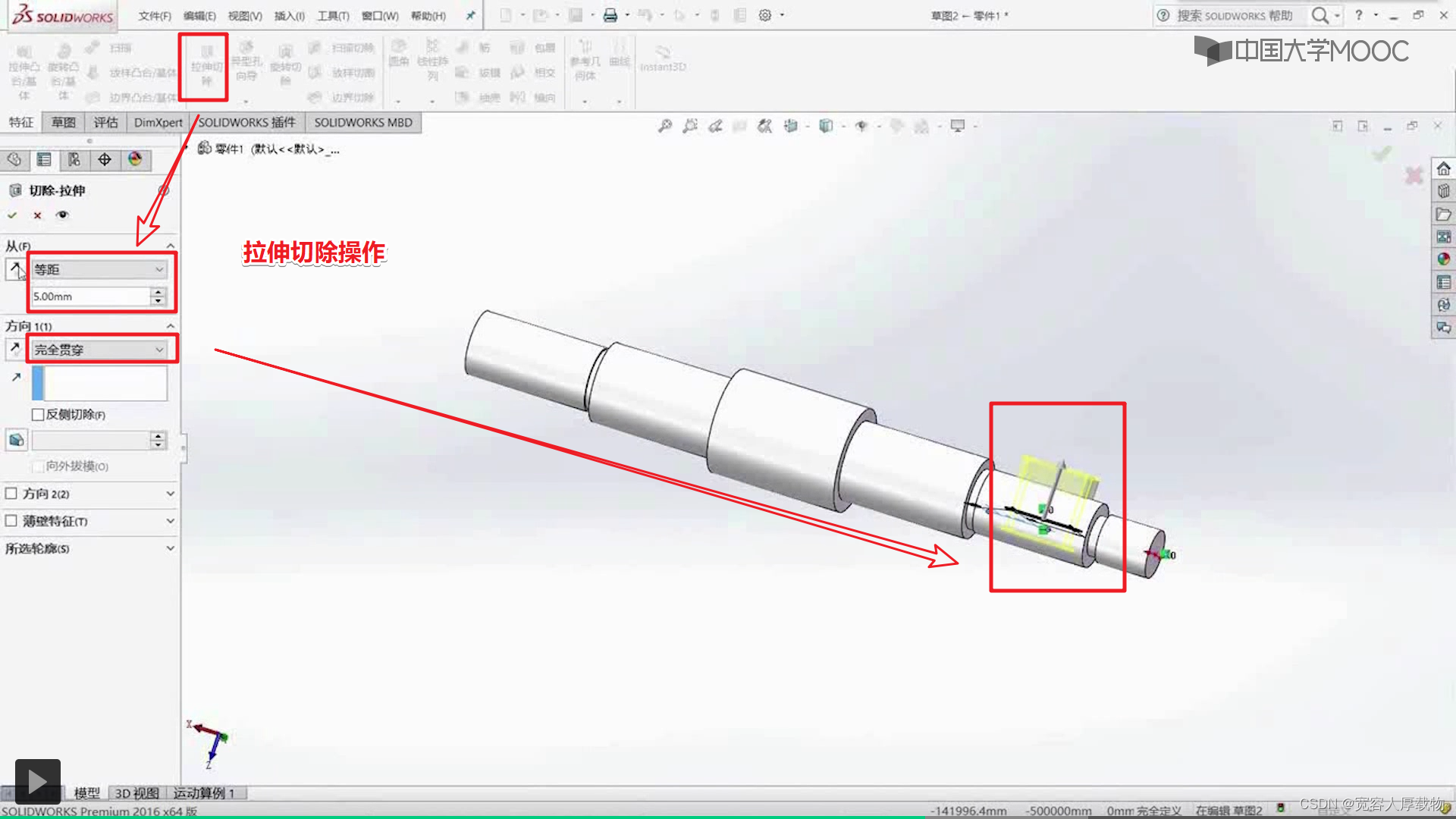Viewport: 1456px width, 819px height.
Task: Click the green OK checkmark in the cut-extrude panel
Action: (12, 215)
